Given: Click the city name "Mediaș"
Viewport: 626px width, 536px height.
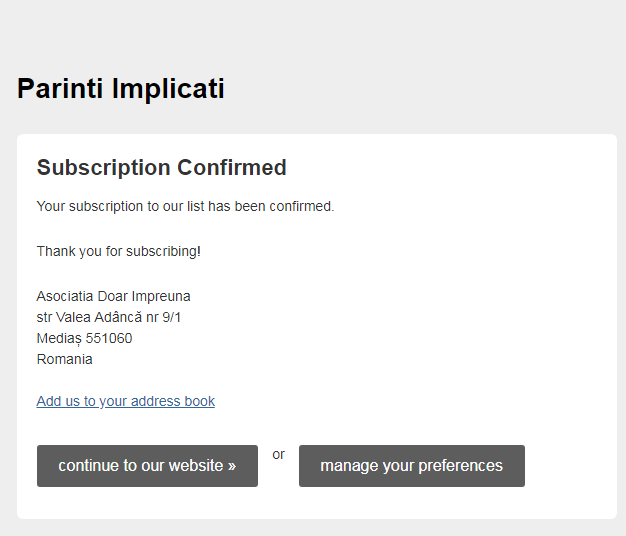Looking at the screenshot, I should pos(58,338).
